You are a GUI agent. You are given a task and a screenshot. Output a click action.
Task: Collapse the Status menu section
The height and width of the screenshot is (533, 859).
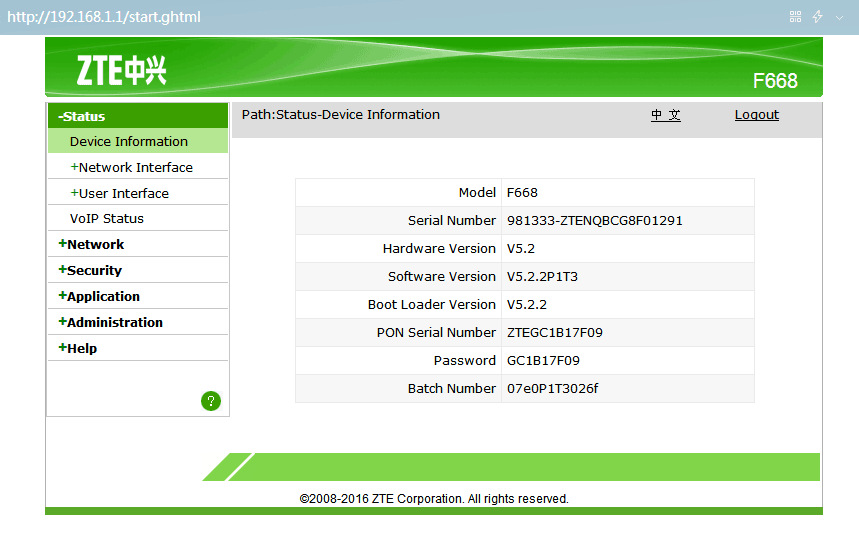pos(138,116)
